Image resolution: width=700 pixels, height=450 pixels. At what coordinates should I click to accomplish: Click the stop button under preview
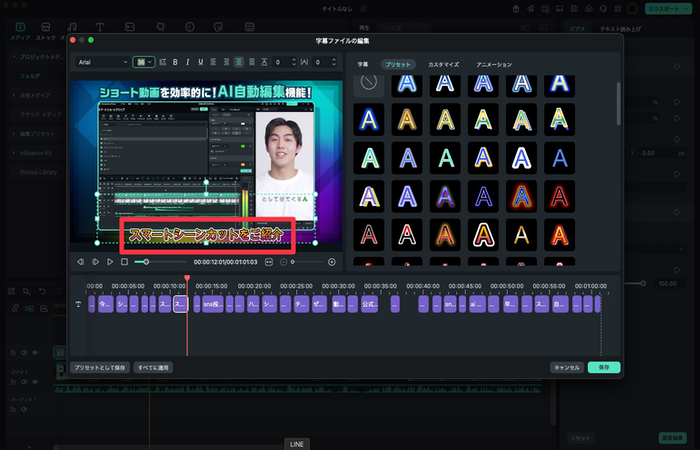click(124, 262)
